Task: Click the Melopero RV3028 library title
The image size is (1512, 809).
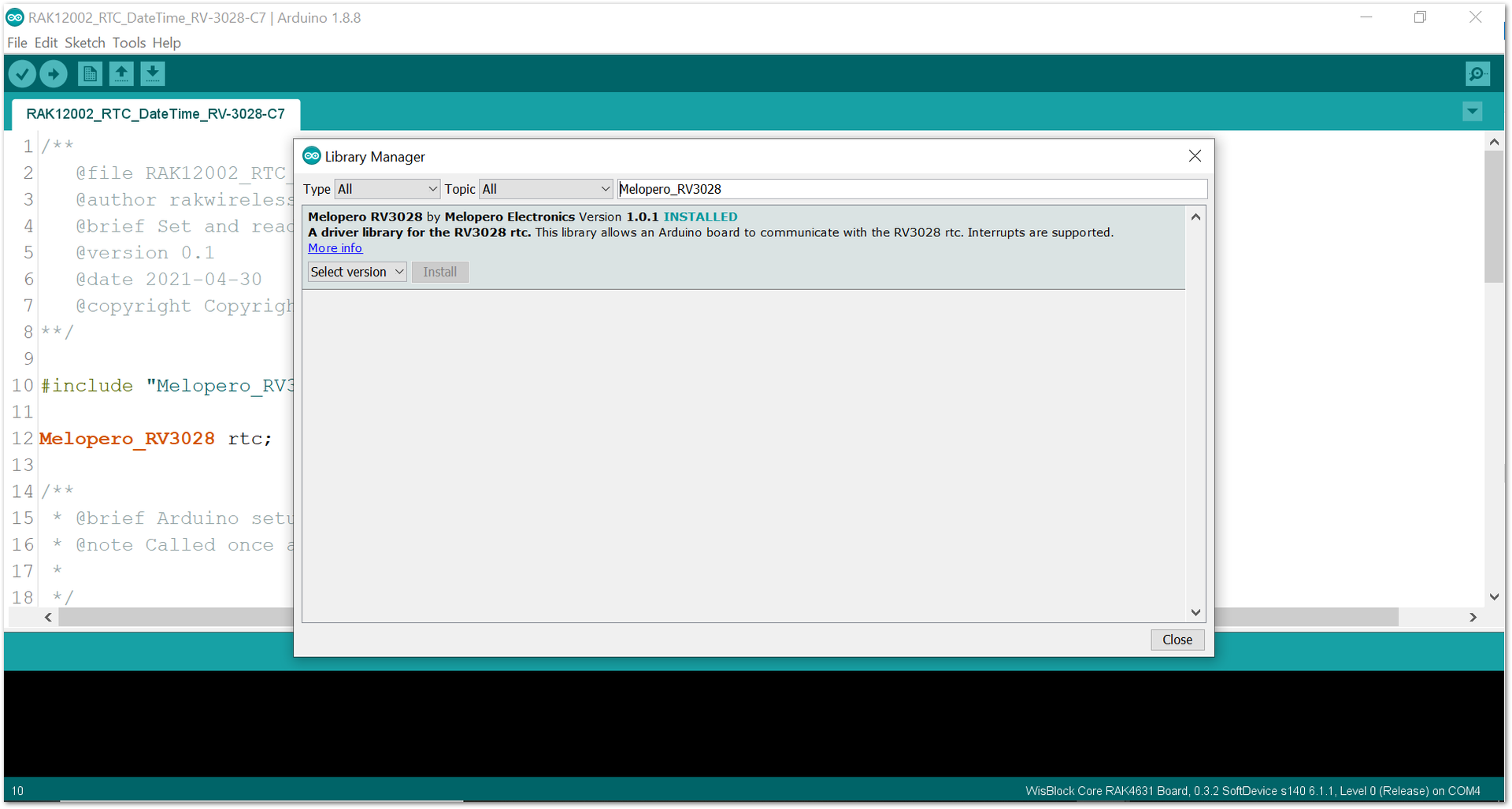Action: [365, 217]
